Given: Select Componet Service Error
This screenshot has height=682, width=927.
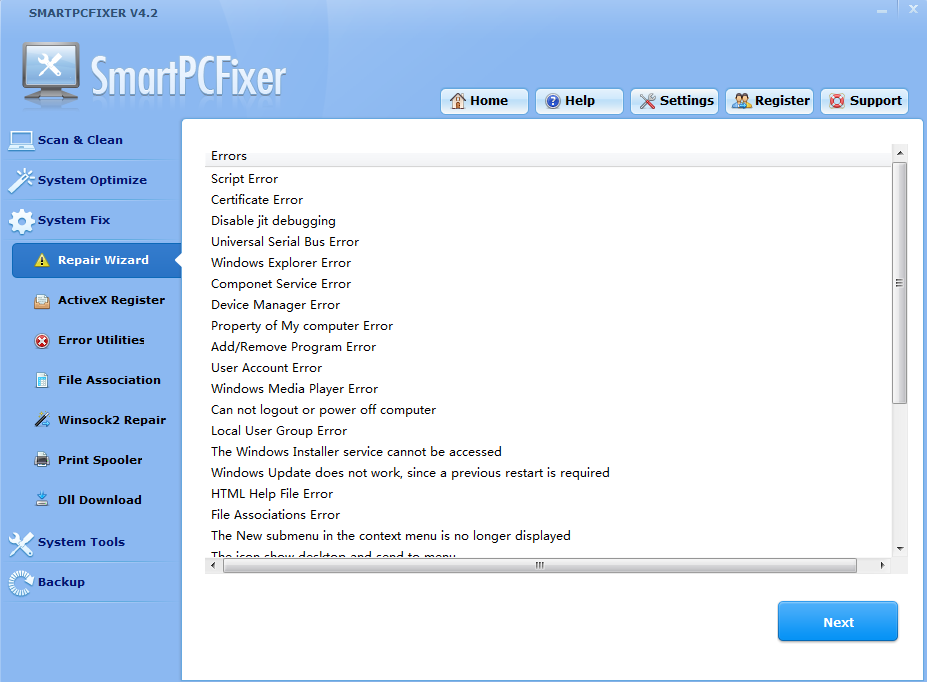Looking at the screenshot, I should (x=281, y=284).
